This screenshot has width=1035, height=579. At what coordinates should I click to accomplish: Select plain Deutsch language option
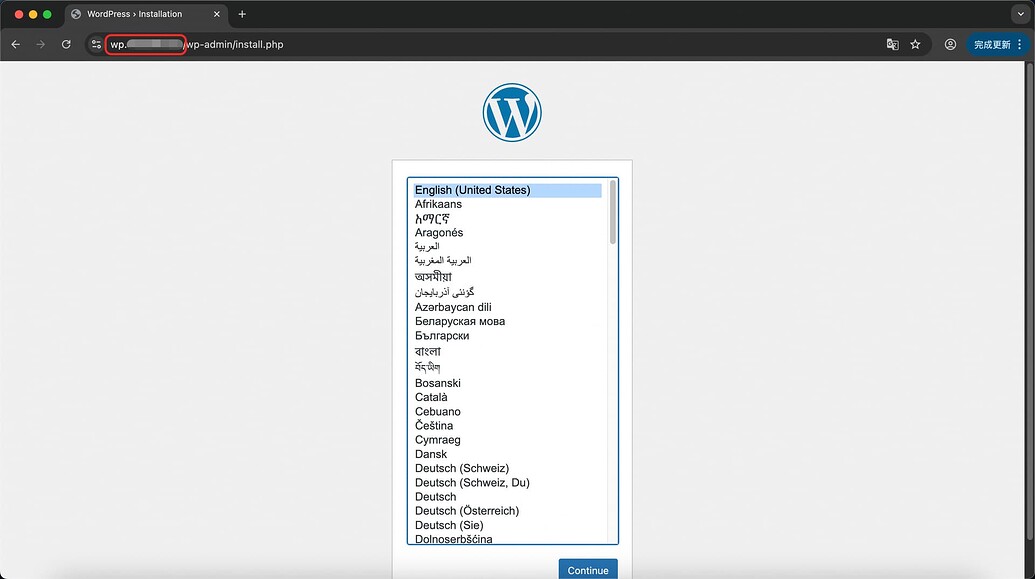(507, 496)
